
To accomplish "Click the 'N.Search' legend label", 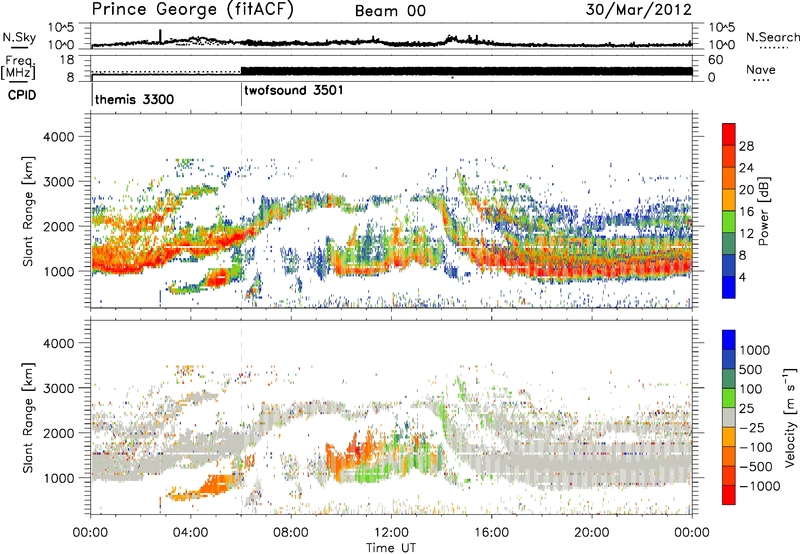I will tap(772, 37).
